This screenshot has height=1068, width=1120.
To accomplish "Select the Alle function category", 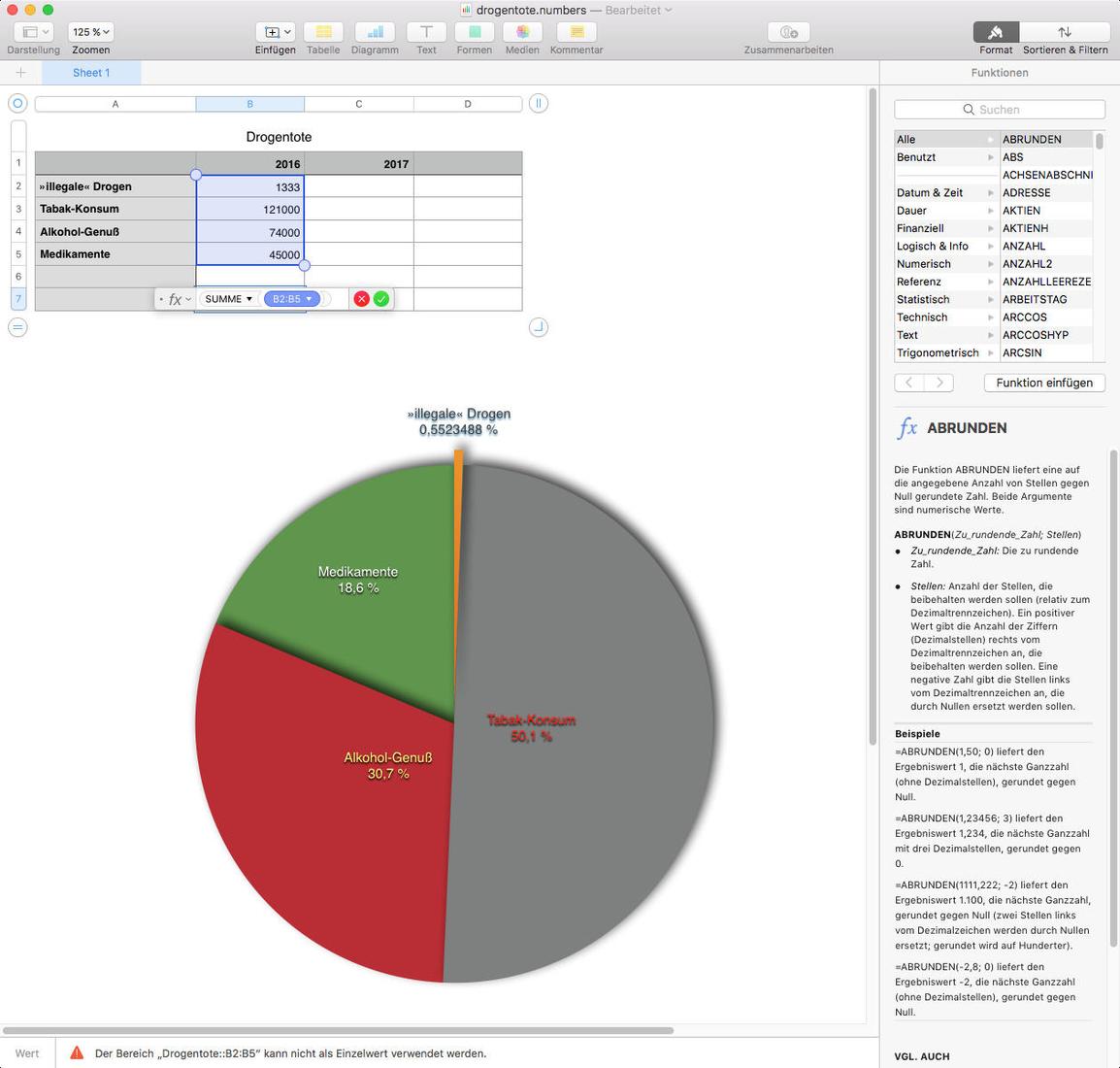I will pyautogui.click(x=945, y=139).
